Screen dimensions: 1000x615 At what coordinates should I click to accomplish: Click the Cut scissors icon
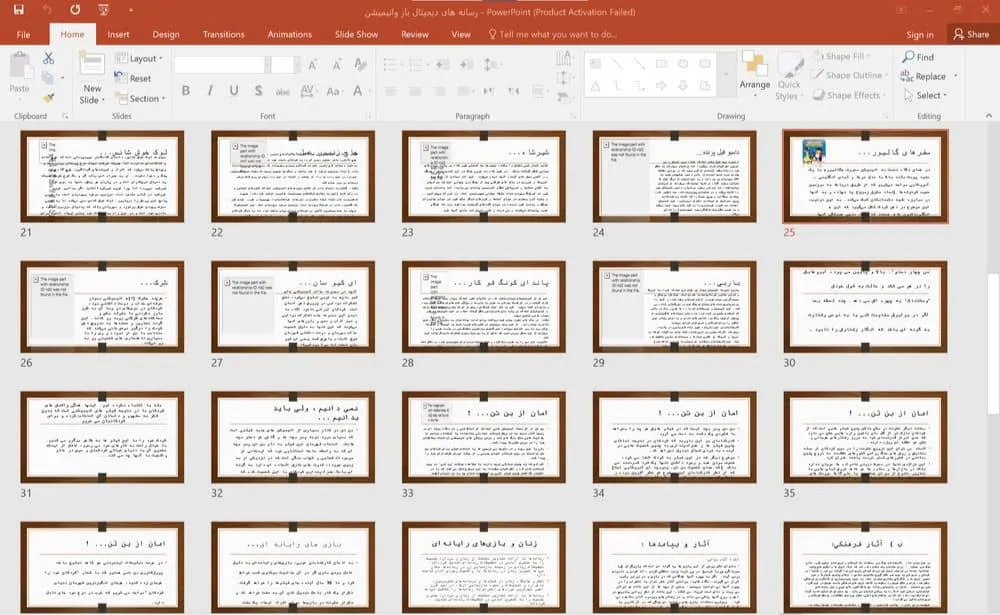(48, 59)
